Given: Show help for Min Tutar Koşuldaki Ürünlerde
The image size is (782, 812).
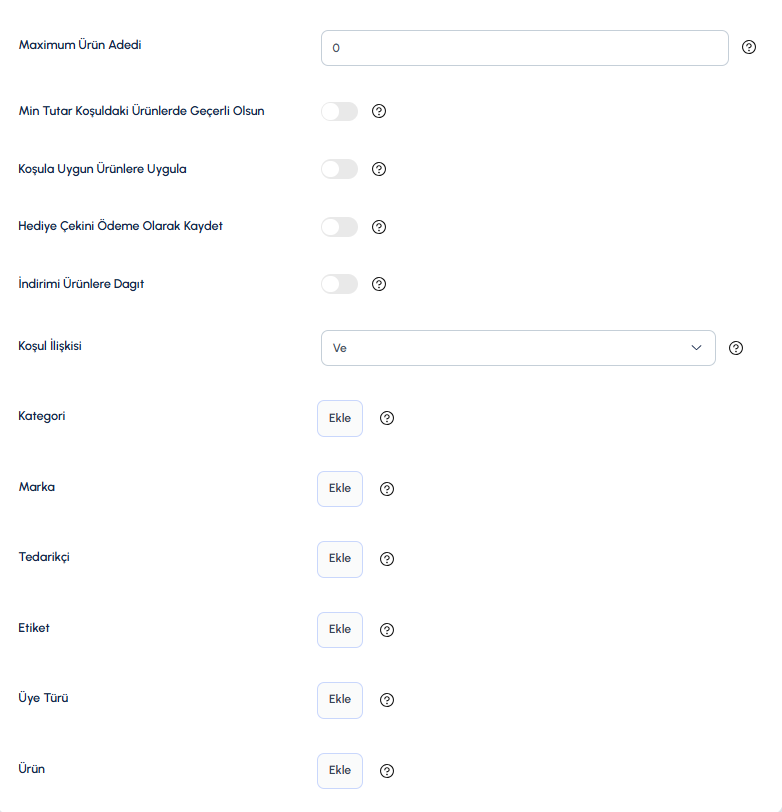Looking at the screenshot, I should (x=379, y=111).
